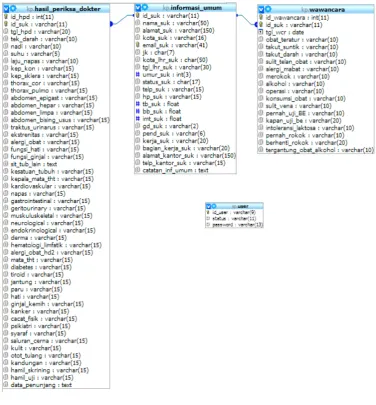Select the kp.wawancara table title

coord(323,9)
